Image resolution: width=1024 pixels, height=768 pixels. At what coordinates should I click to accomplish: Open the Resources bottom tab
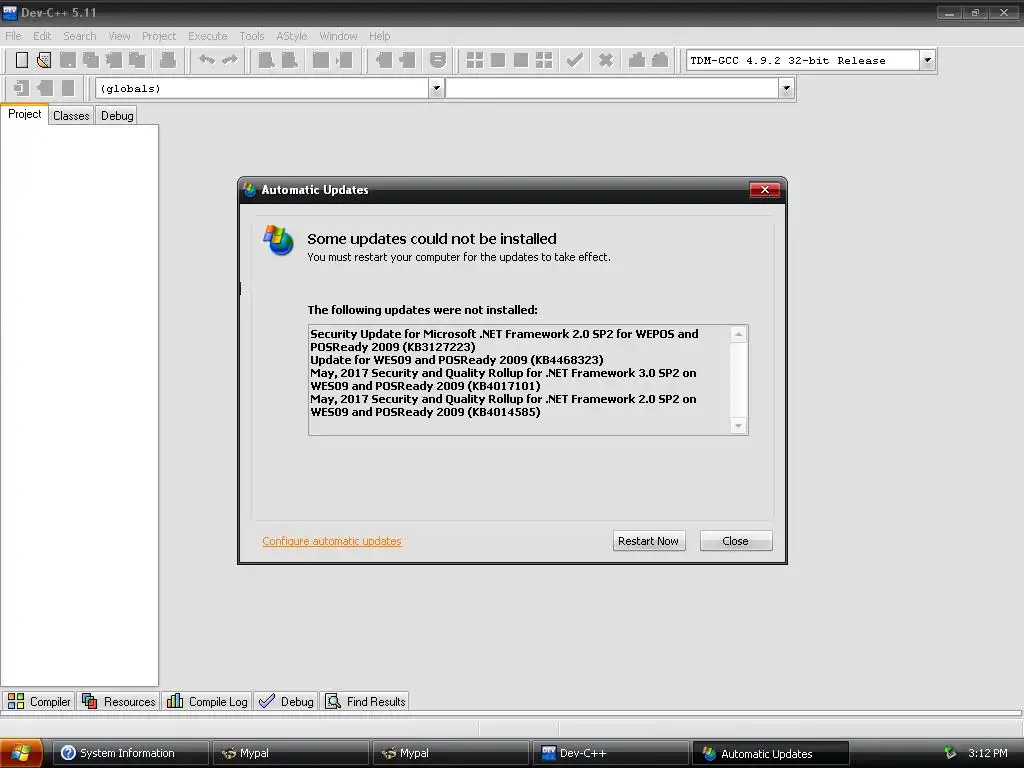click(119, 701)
